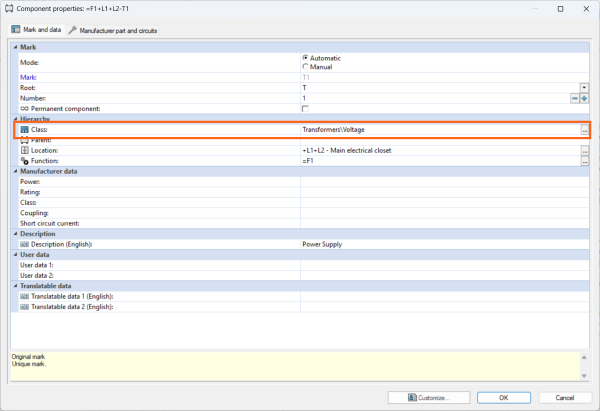Image resolution: width=600 pixels, height=411 pixels.
Task: Click Translatable data 2 icon
Action: pyautogui.click(x=24, y=307)
